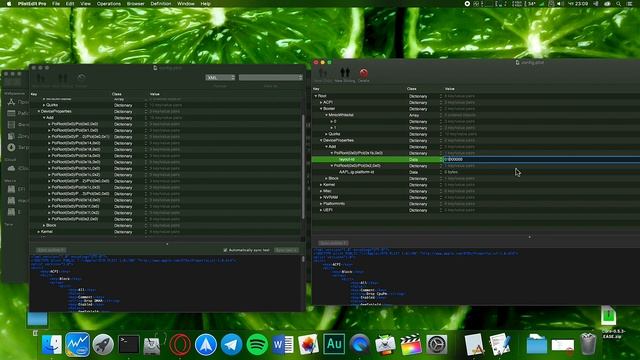The width and height of the screenshot is (640, 360).
Task: Click volume icon in menu bar
Action: 560,4
